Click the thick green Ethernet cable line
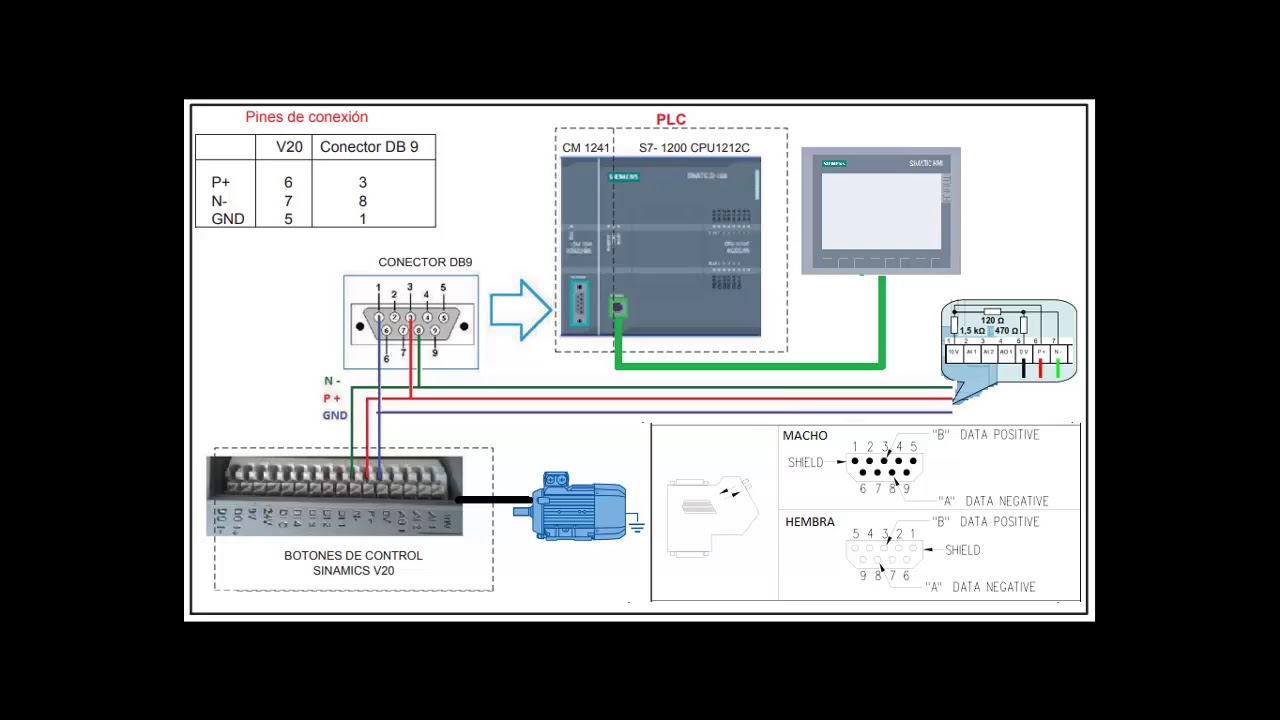The height and width of the screenshot is (720, 1280). [750, 365]
